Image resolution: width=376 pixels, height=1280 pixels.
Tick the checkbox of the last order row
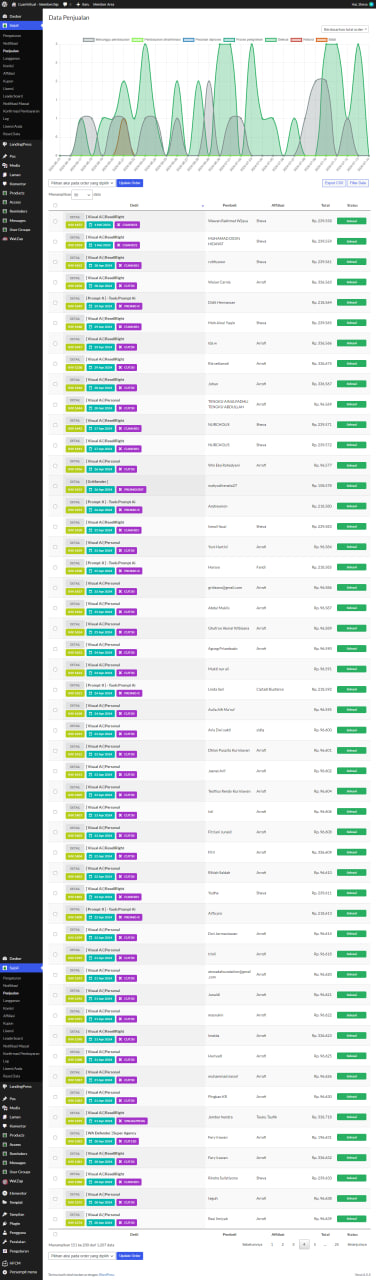pyautogui.click(x=55, y=1218)
